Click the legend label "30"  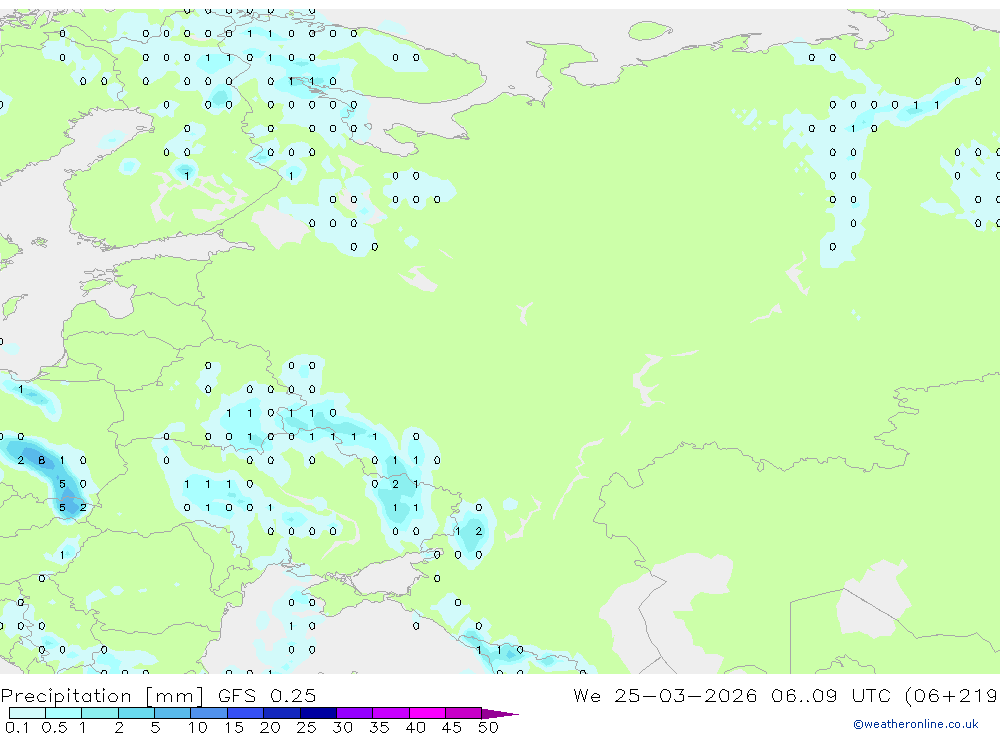point(343,727)
